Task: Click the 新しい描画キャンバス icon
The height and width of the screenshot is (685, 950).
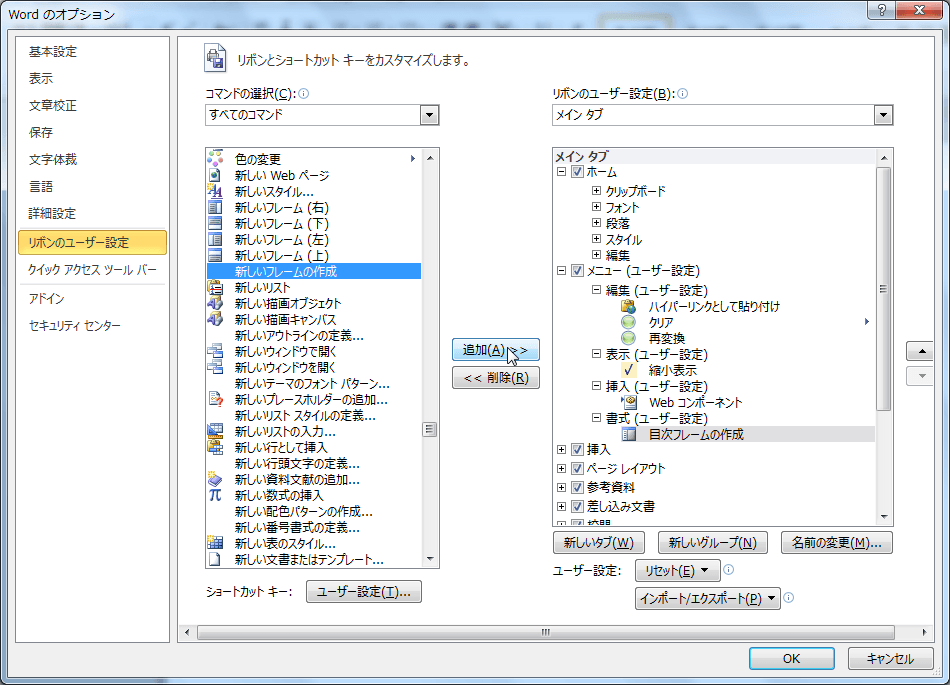Action: point(215,319)
